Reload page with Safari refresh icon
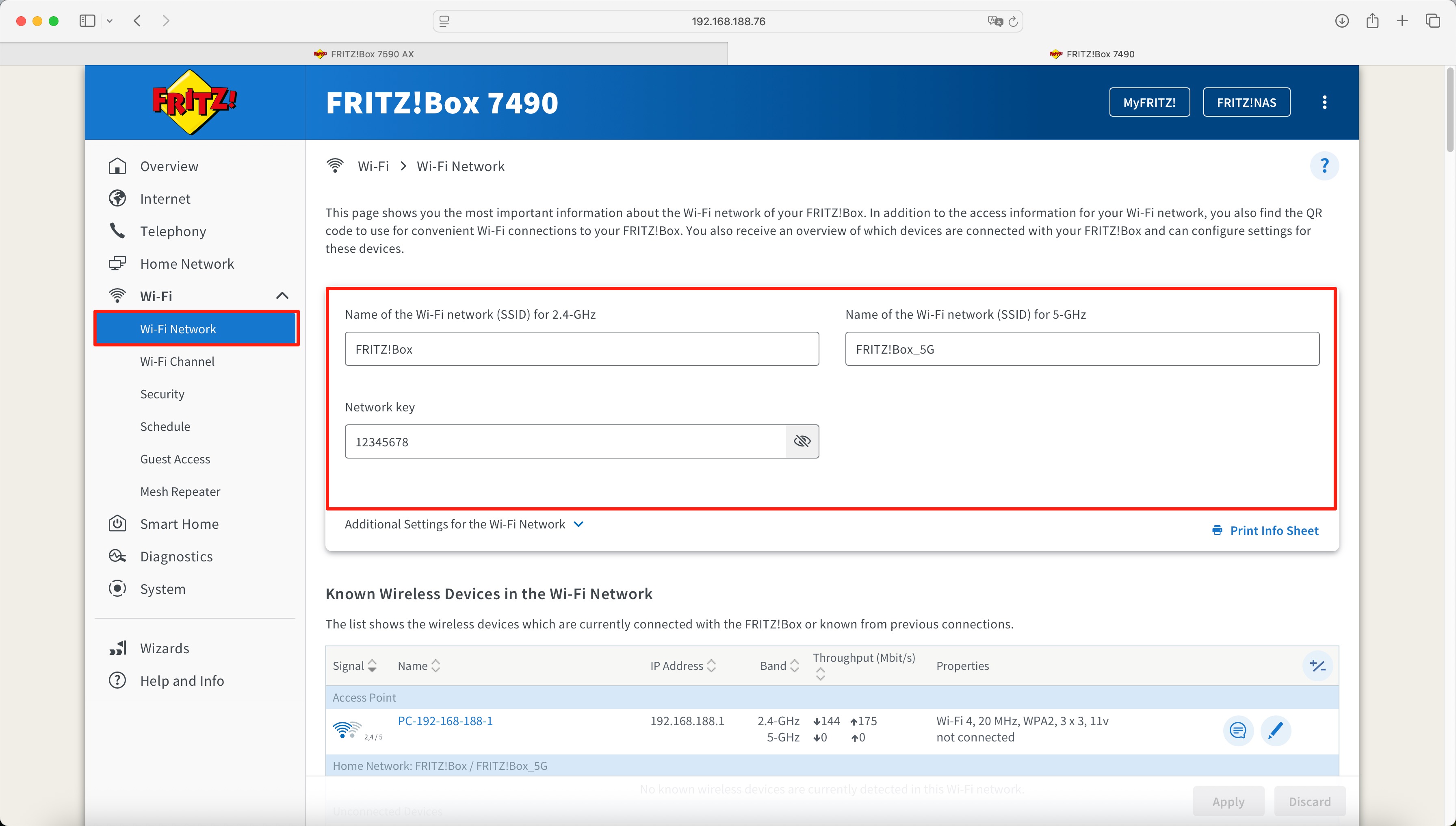The height and width of the screenshot is (826, 1456). click(x=1013, y=22)
